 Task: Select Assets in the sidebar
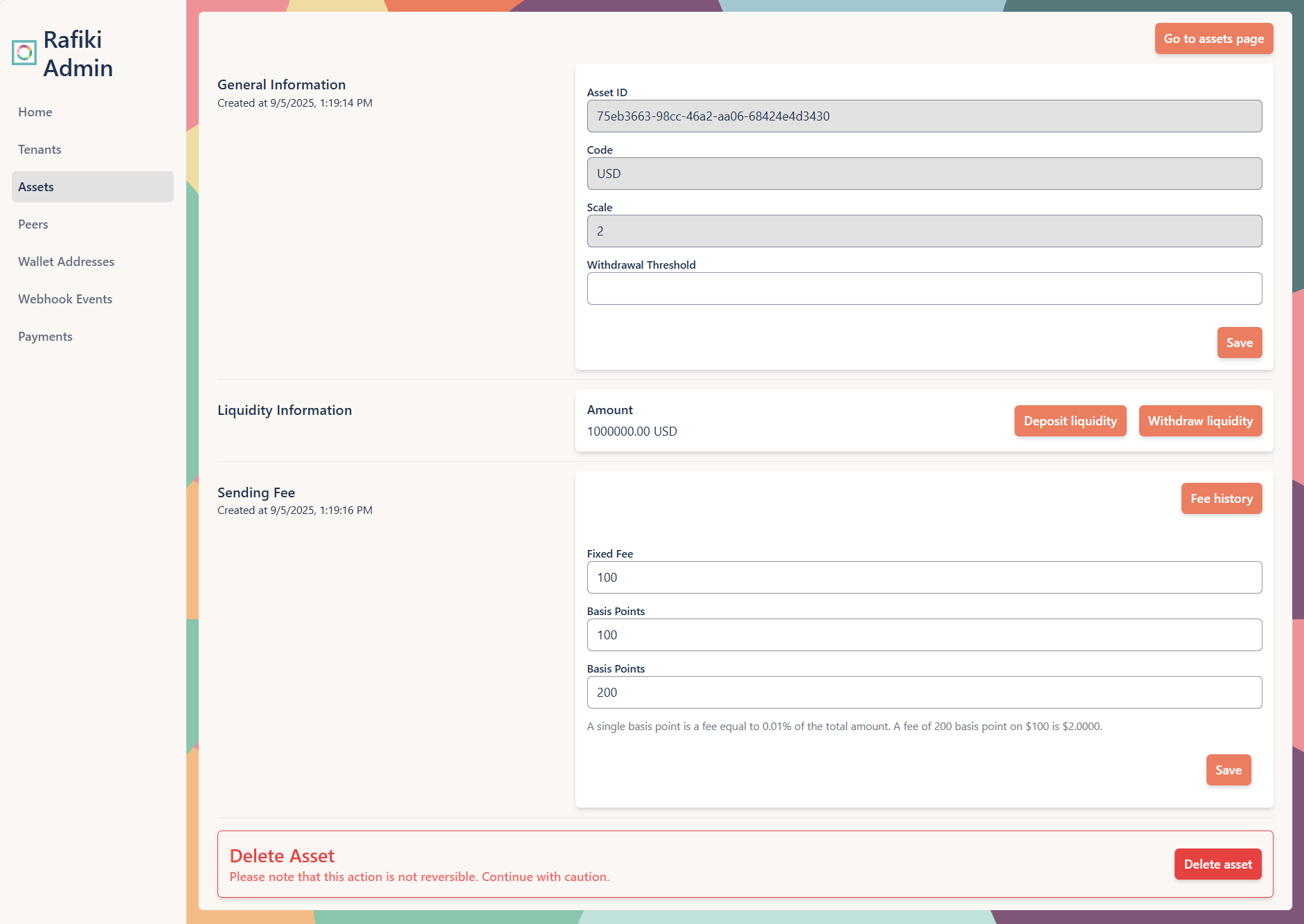pos(36,186)
